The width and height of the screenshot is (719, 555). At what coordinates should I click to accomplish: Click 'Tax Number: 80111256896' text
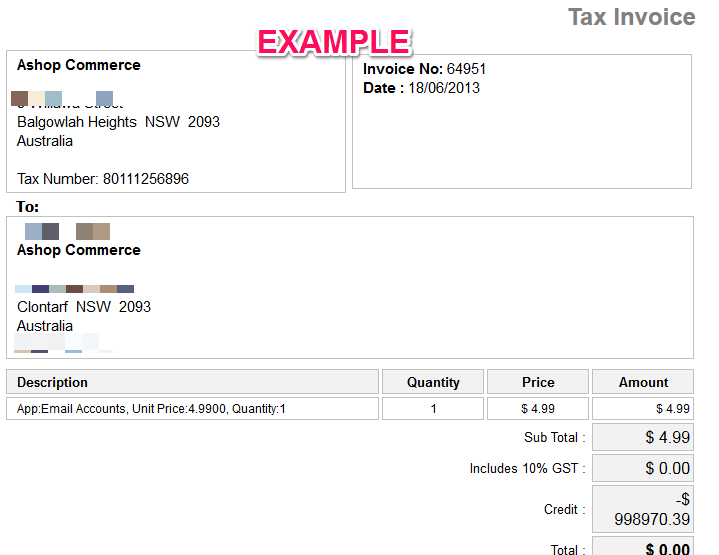click(x=103, y=179)
